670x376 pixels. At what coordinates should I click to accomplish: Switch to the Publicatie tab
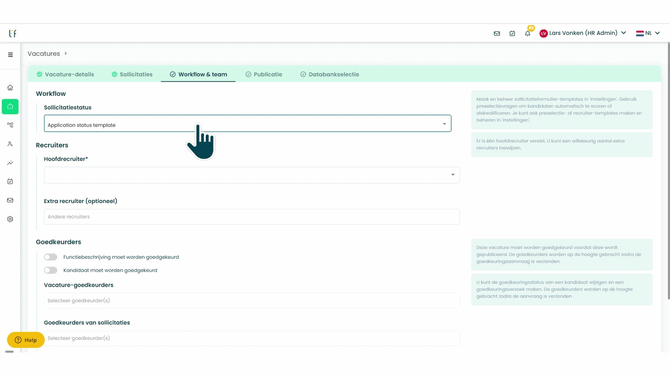(264, 74)
